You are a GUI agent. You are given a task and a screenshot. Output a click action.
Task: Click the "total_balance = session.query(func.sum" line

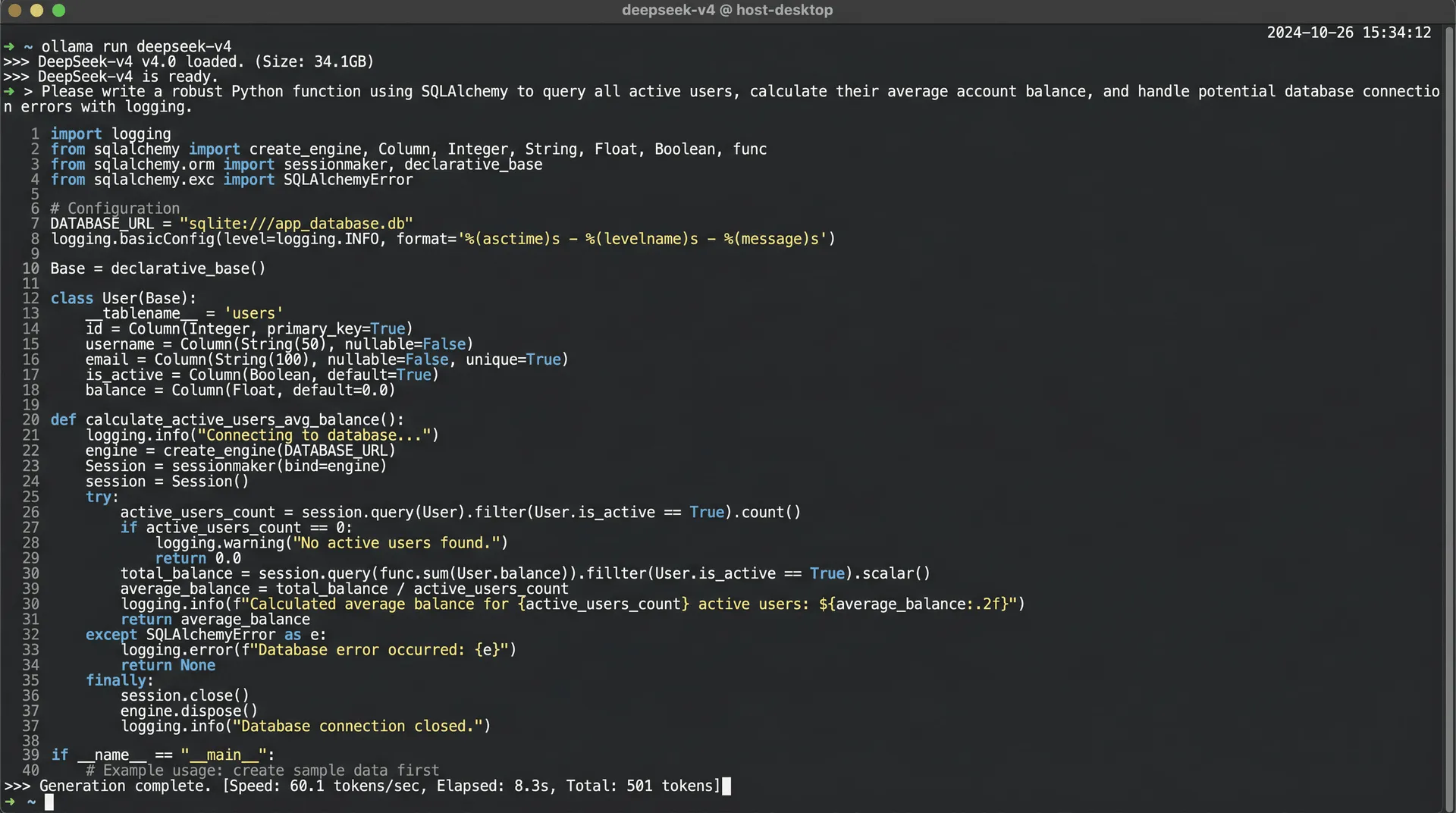(525, 574)
